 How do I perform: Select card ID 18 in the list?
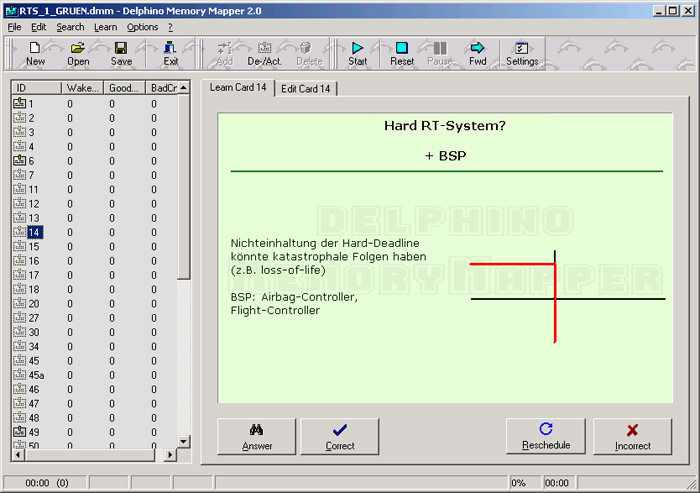coord(33,289)
